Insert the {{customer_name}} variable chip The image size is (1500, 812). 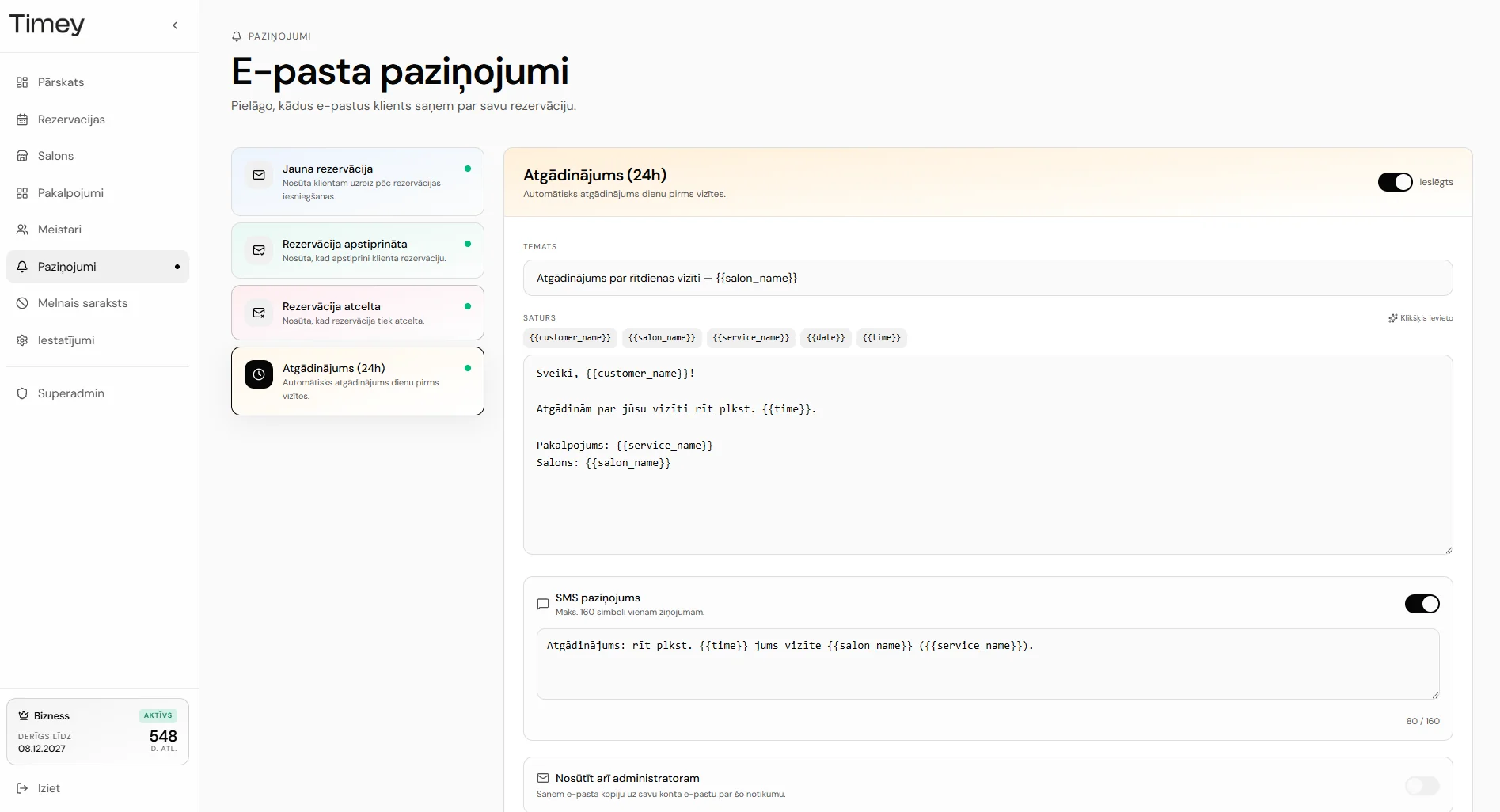[x=570, y=338]
